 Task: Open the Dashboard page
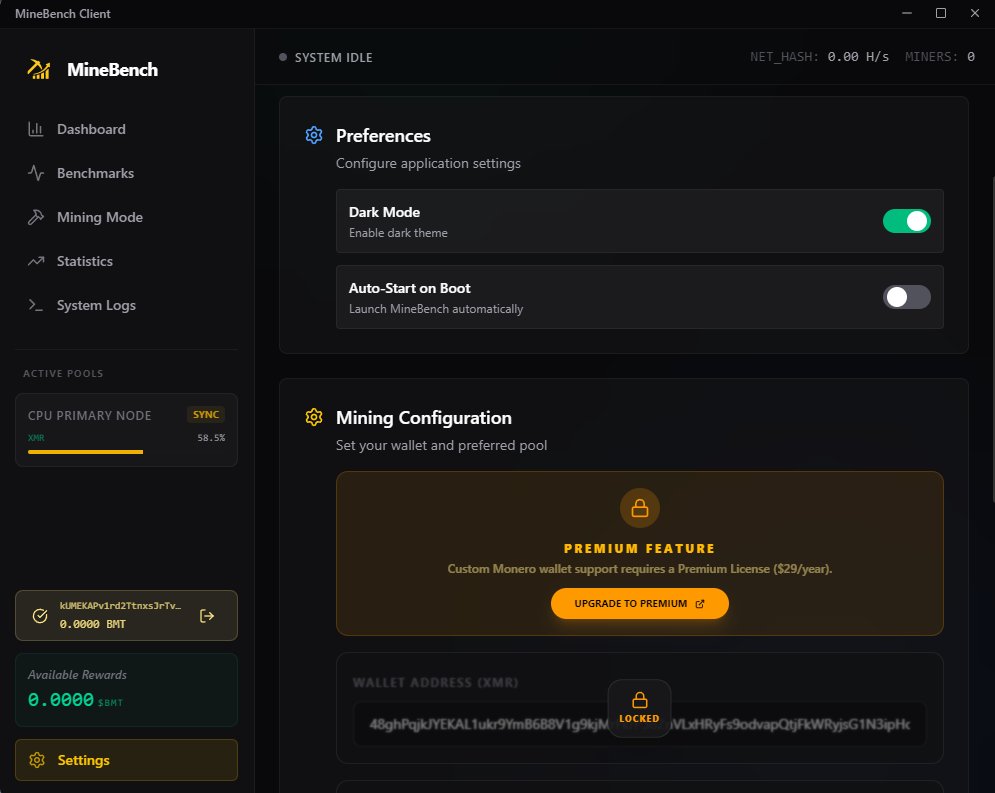point(126,129)
